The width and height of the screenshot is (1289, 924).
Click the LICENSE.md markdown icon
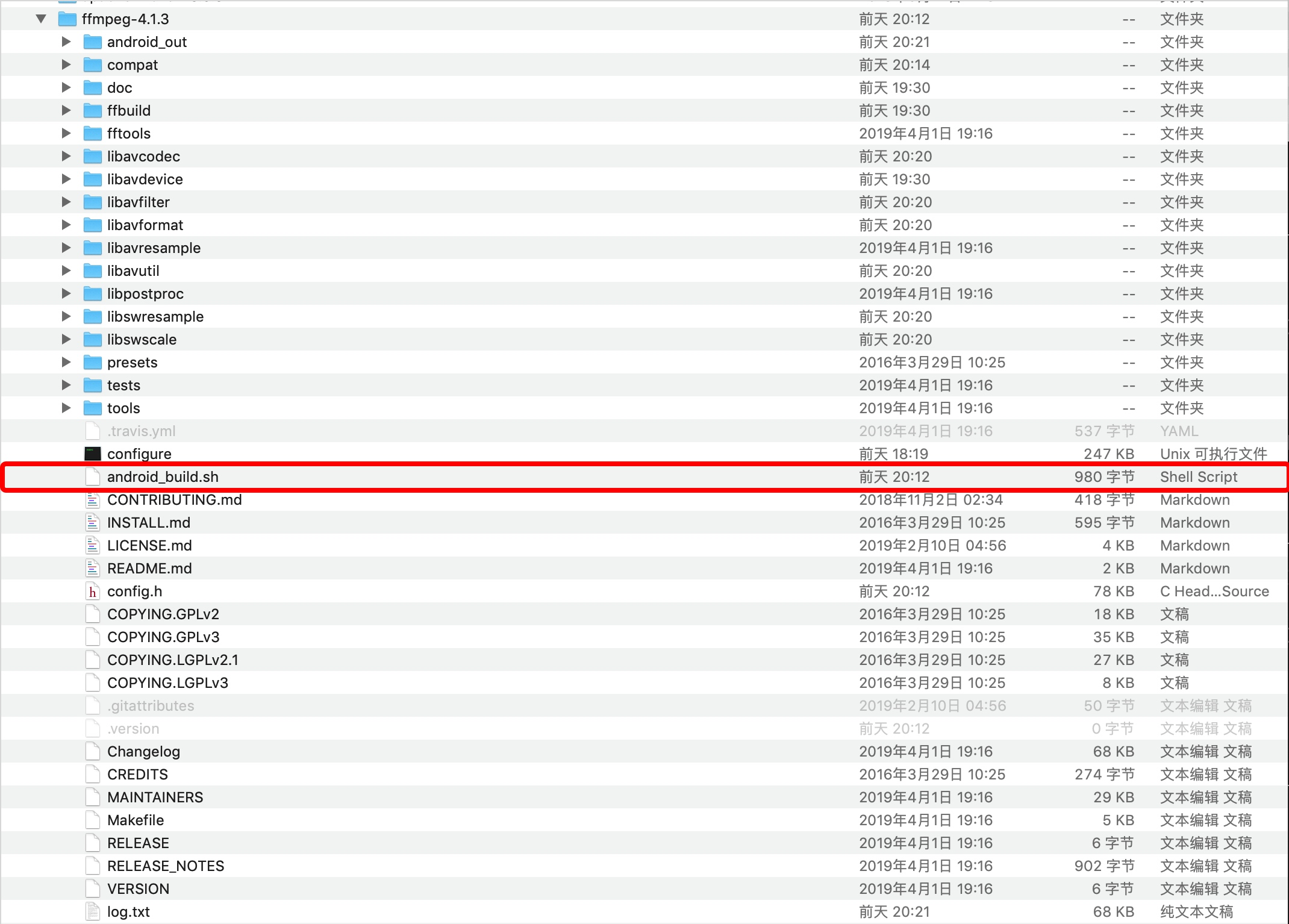[x=93, y=545]
